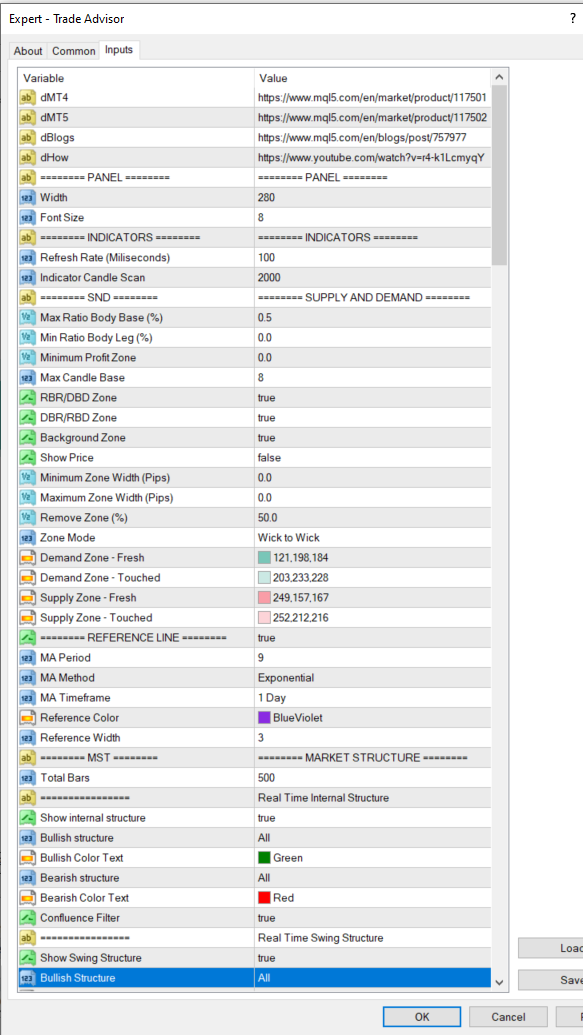The image size is (583, 1035).
Task: Toggle the Show Price false value
Action: click(x=372, y=457)
